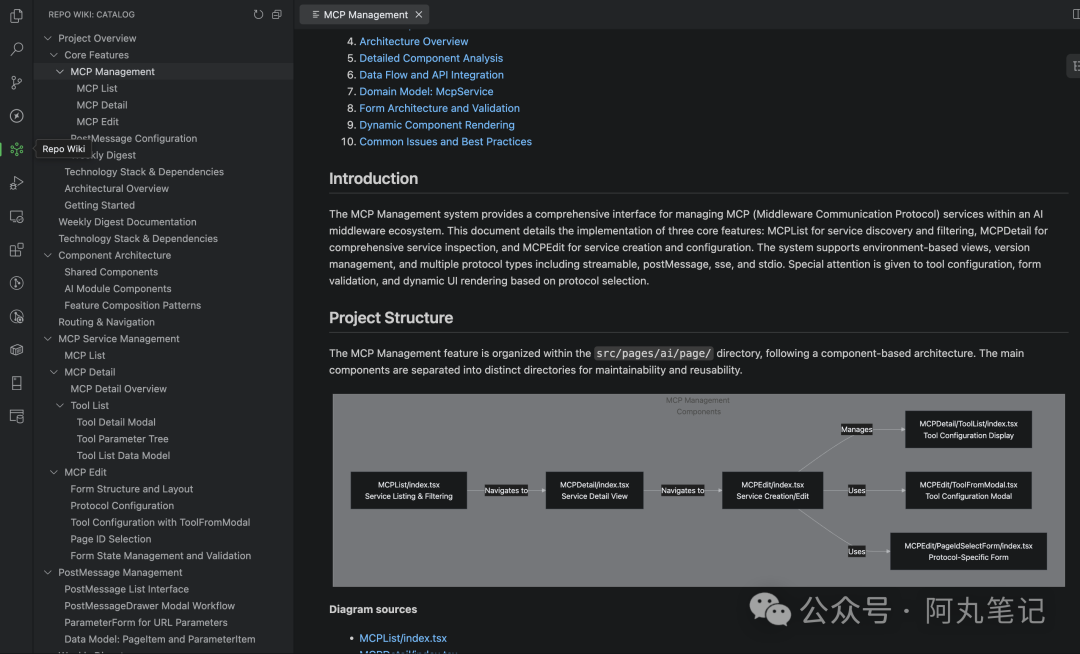Switch to the MCP Management tab

(x=365, y=14)
